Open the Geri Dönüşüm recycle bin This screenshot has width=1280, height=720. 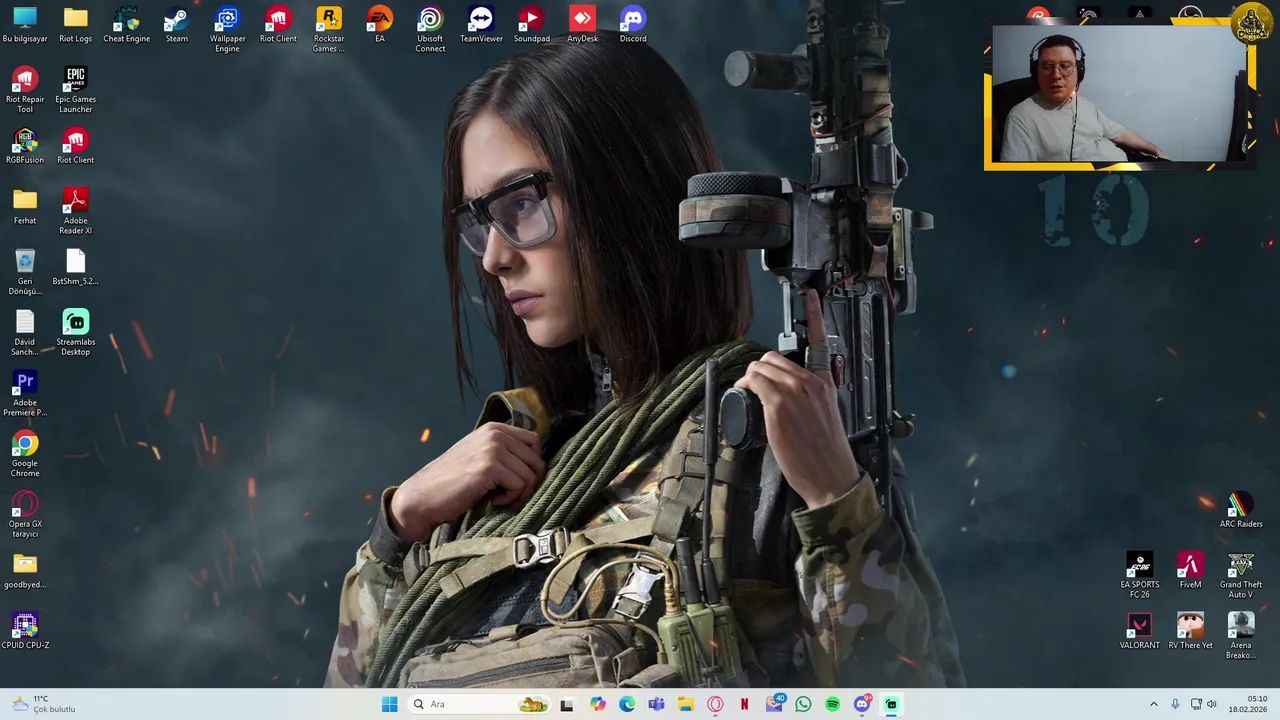coord(25,272)
